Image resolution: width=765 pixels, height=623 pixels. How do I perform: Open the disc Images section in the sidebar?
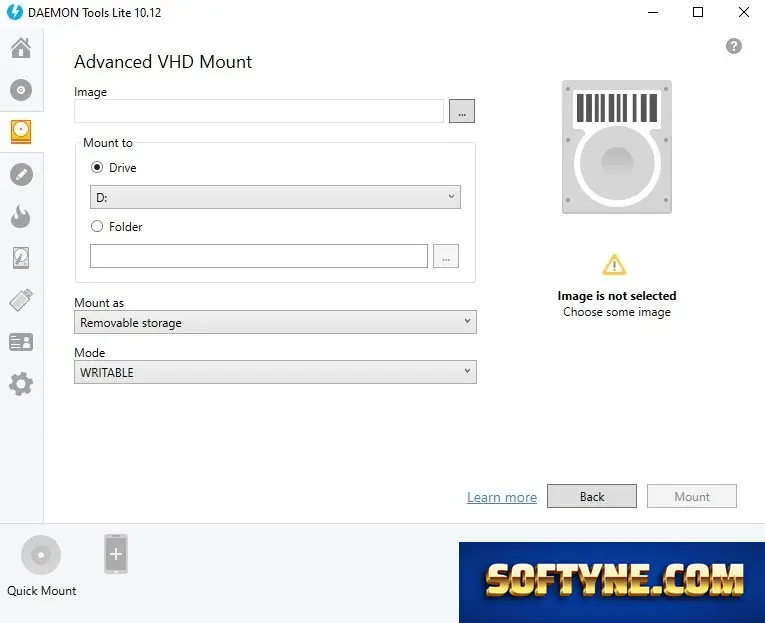coord(21,90)
